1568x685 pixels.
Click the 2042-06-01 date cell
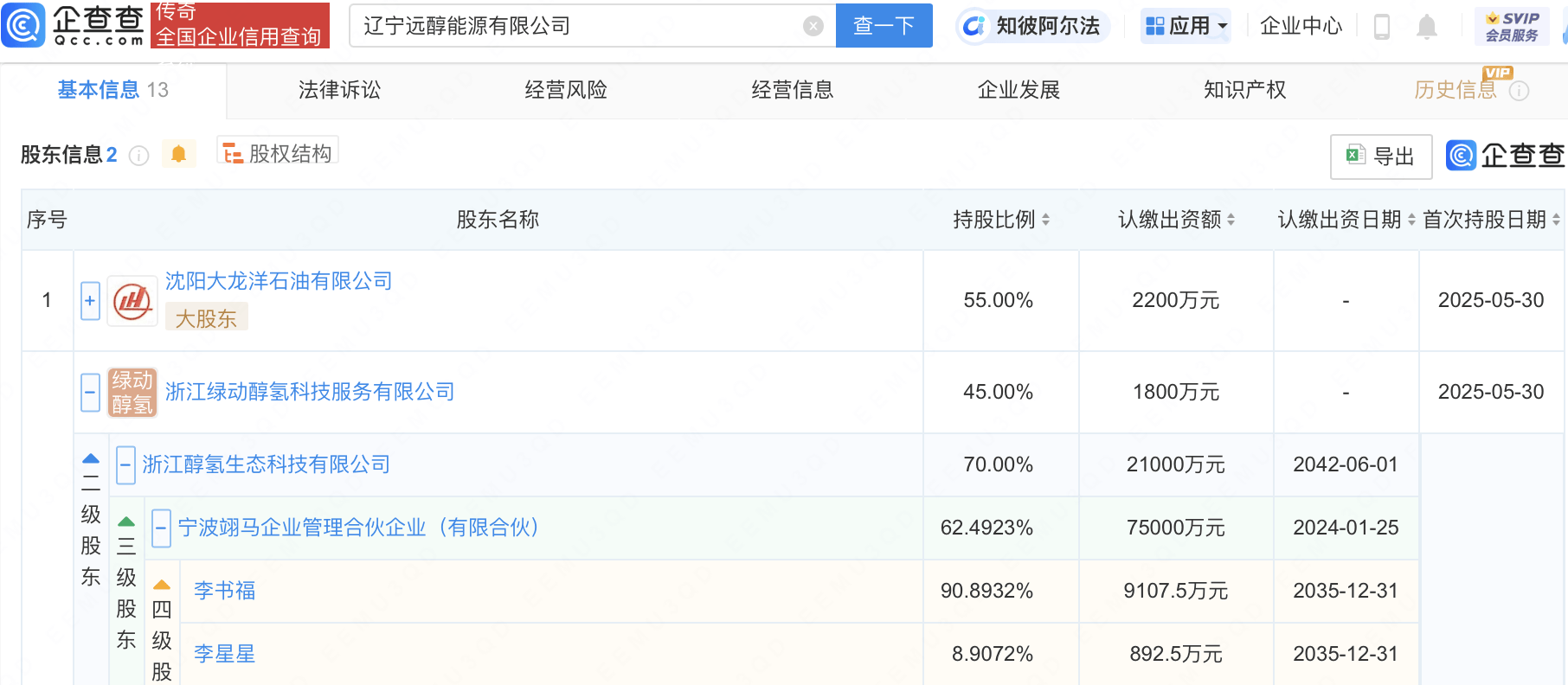(1346, 464)
